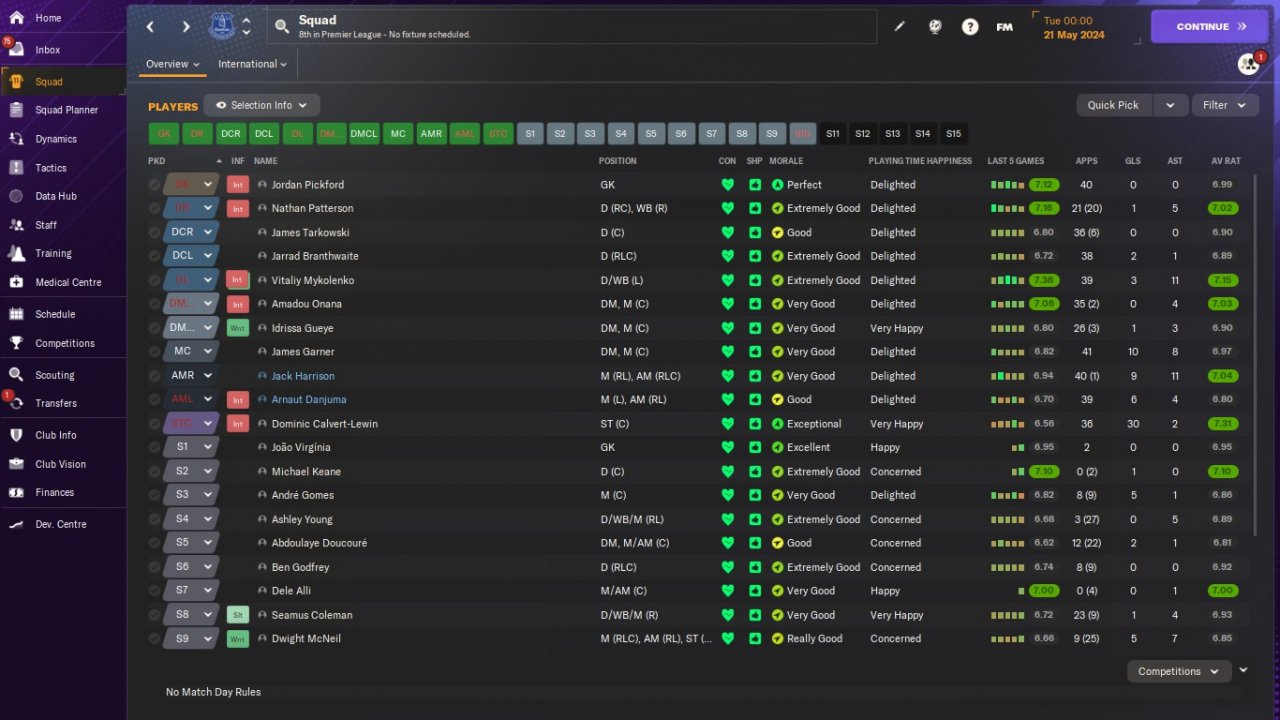
Task: Open the Filter dropdown
Action: 1225,105
